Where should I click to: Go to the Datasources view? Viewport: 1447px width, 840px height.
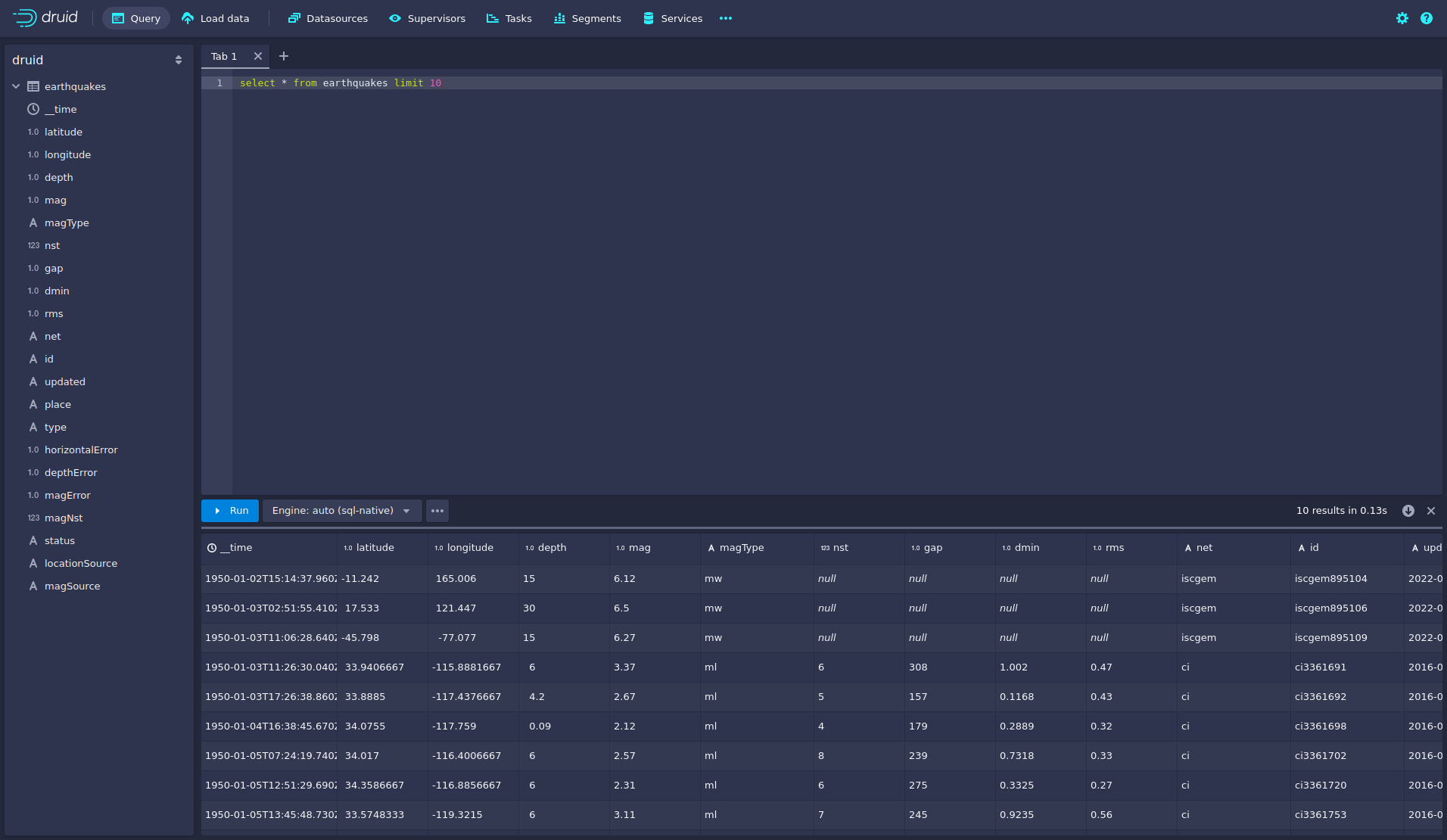(x=328, y=18)
